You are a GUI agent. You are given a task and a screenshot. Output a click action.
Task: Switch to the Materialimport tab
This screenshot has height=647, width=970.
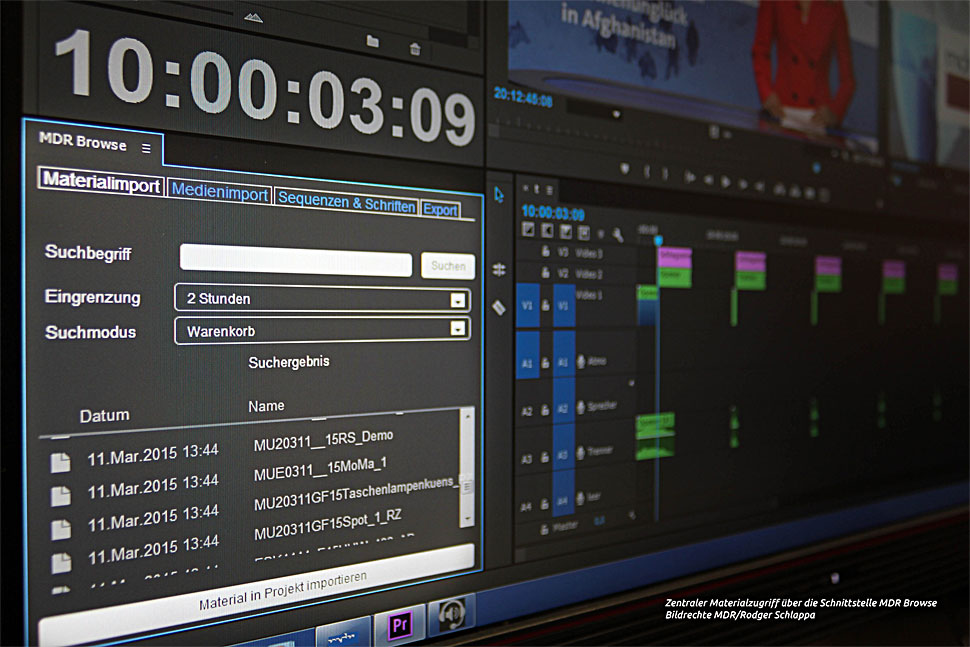[x=101, y=181]
